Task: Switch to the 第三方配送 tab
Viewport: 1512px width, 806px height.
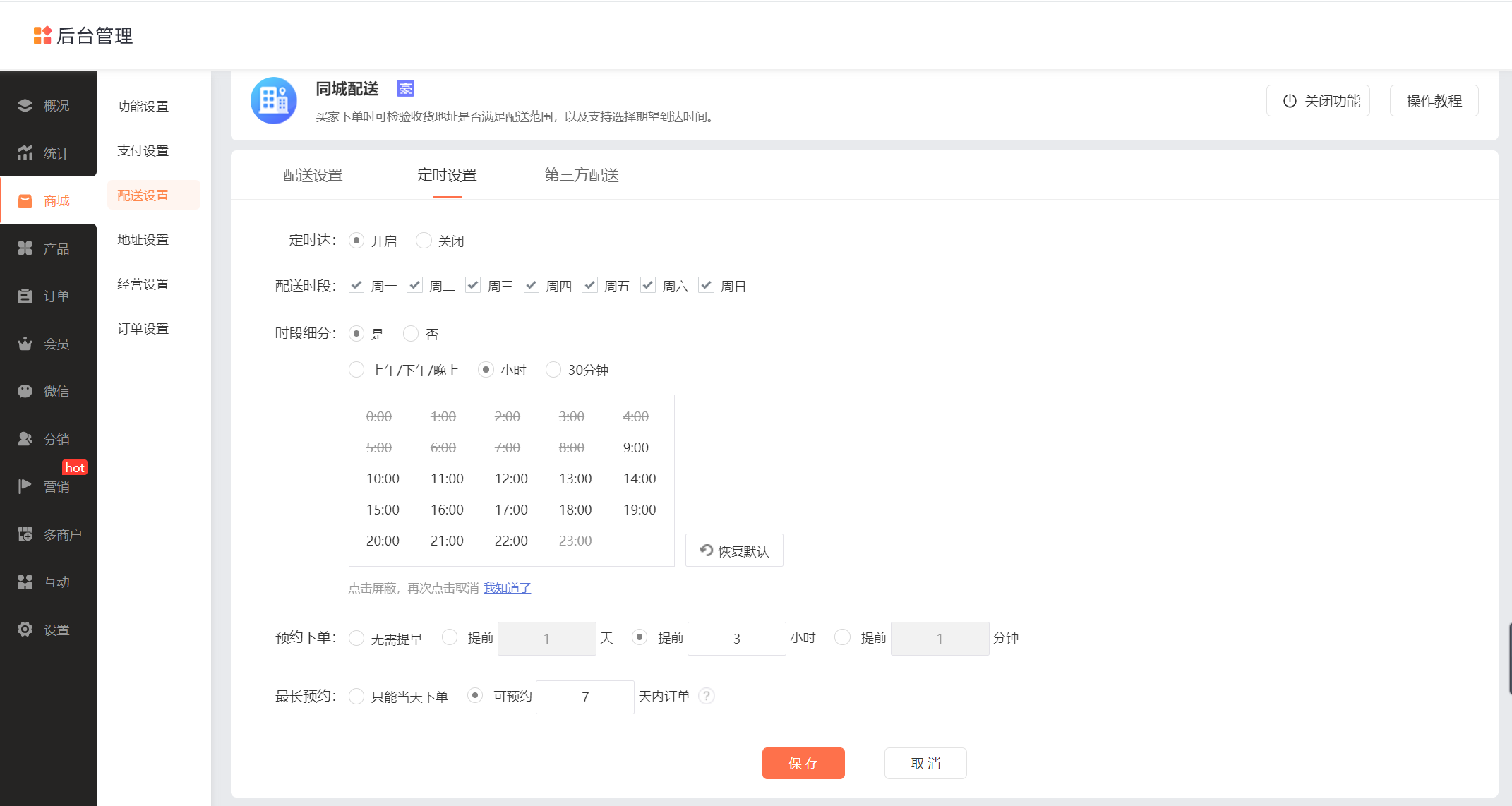Action: (582, 175)
